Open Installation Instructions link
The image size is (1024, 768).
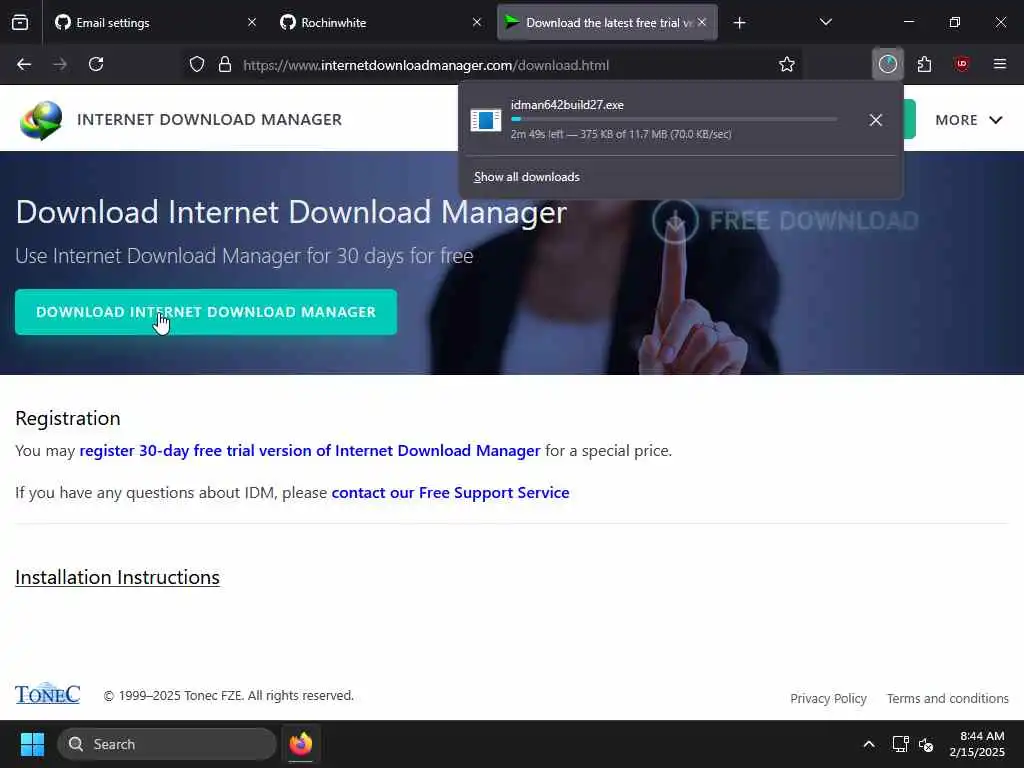(x=118, y=577)
